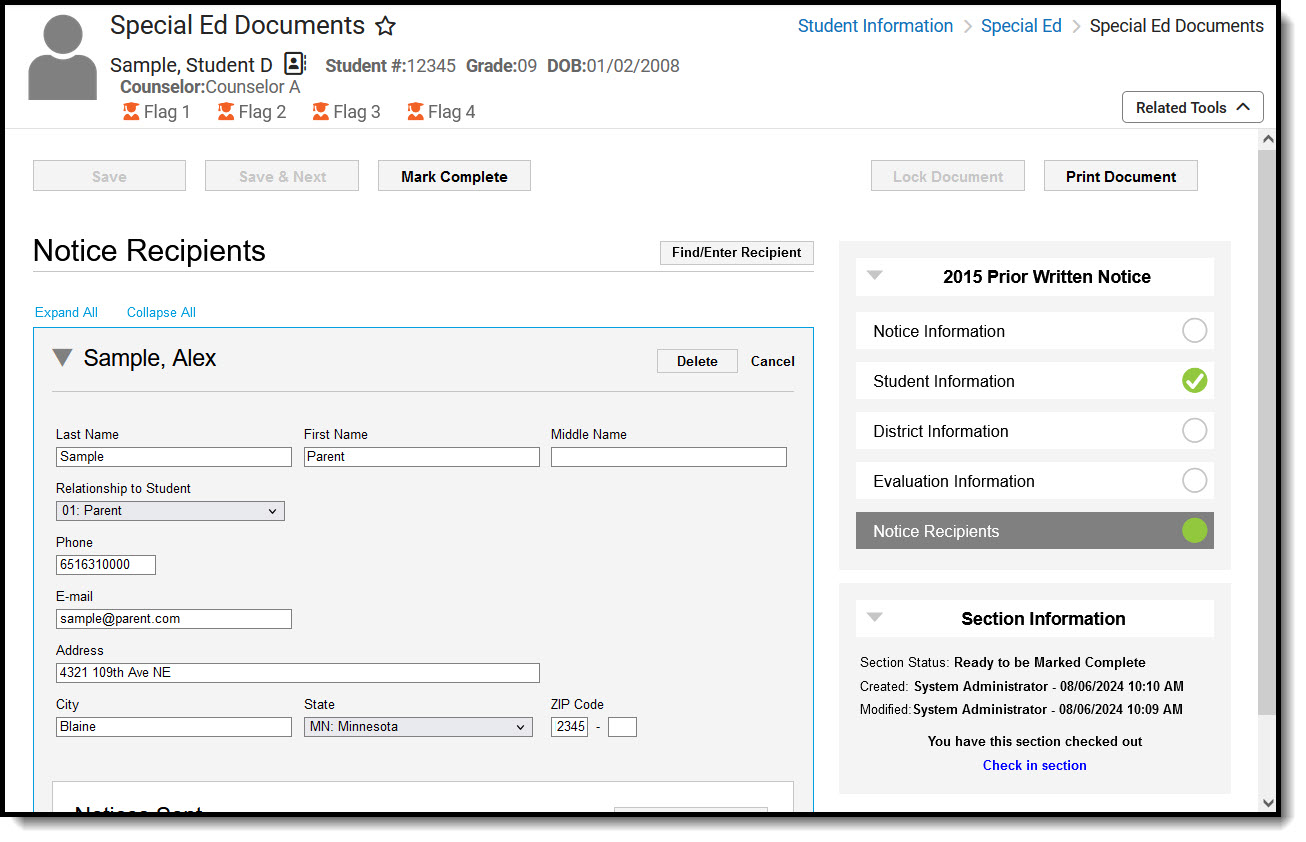Click Expand All link
1306x842 pixels.
[66, 312]
